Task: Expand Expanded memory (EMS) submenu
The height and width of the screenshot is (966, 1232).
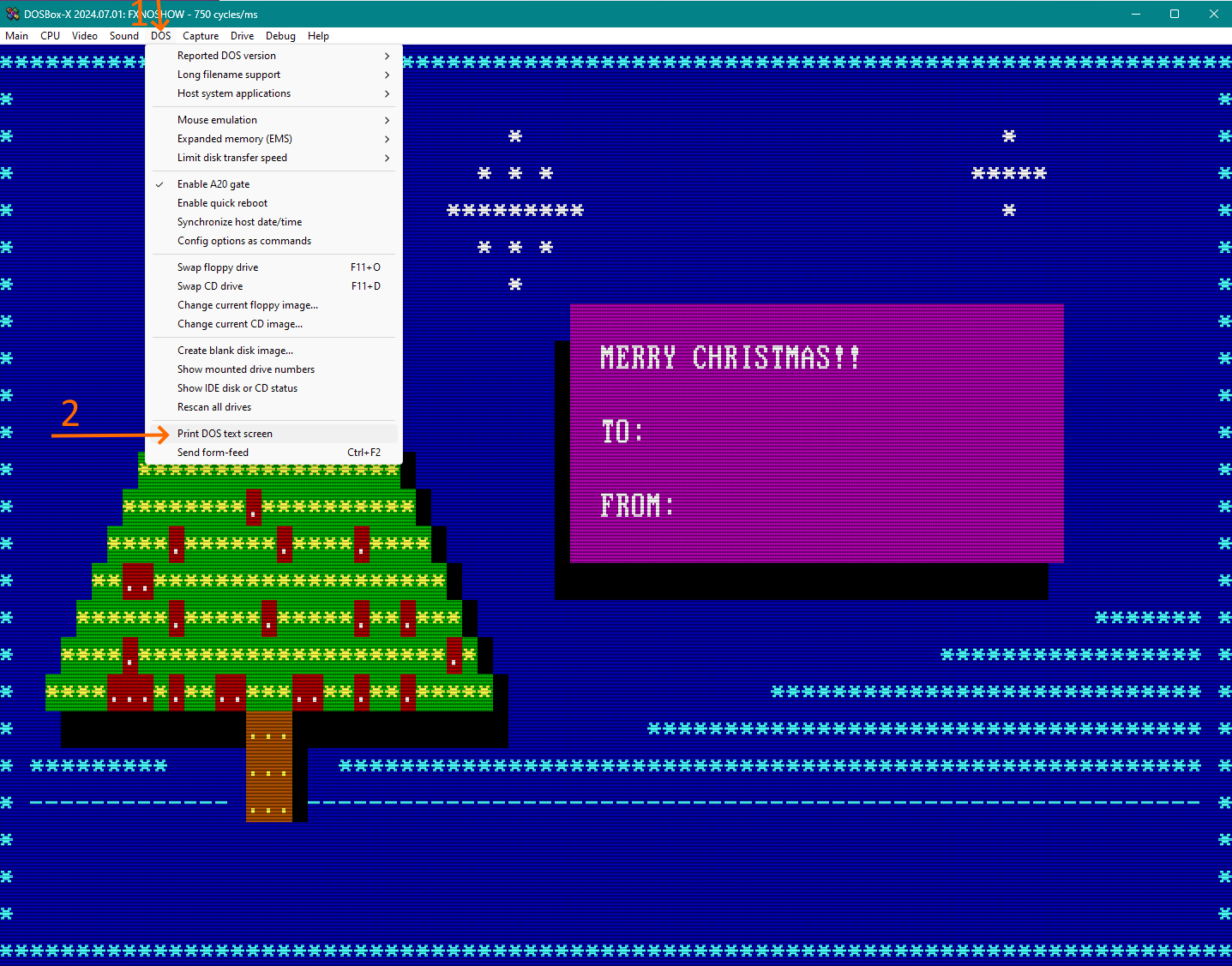Action: click(274, 139)
